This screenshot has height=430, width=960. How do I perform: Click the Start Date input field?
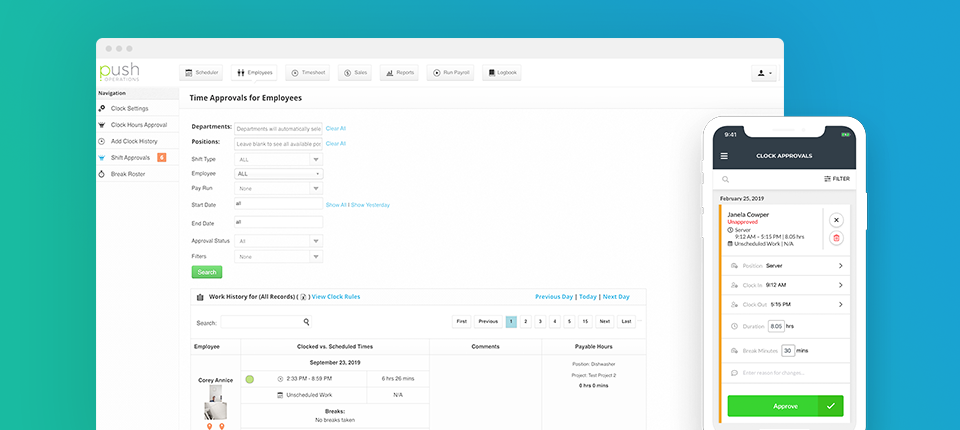279,204
